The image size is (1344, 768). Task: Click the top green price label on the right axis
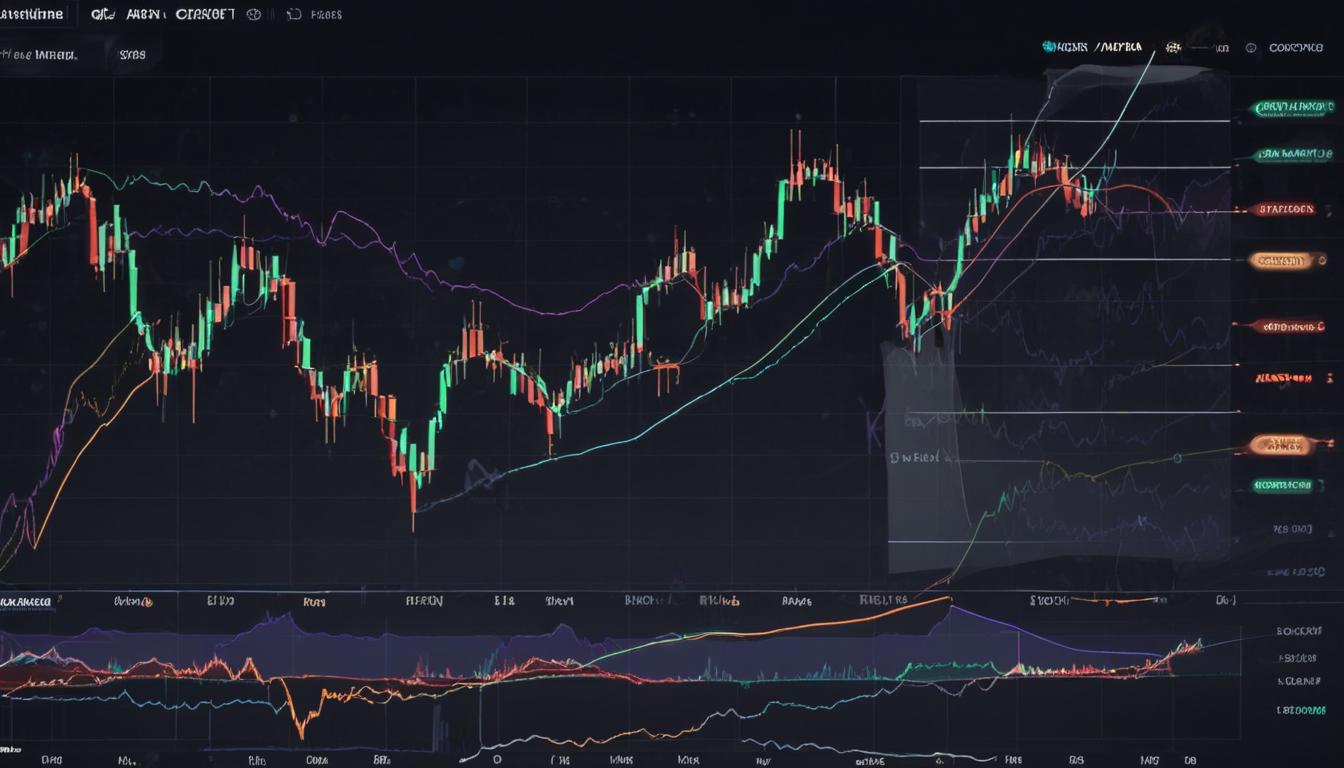coord(1294,106)
